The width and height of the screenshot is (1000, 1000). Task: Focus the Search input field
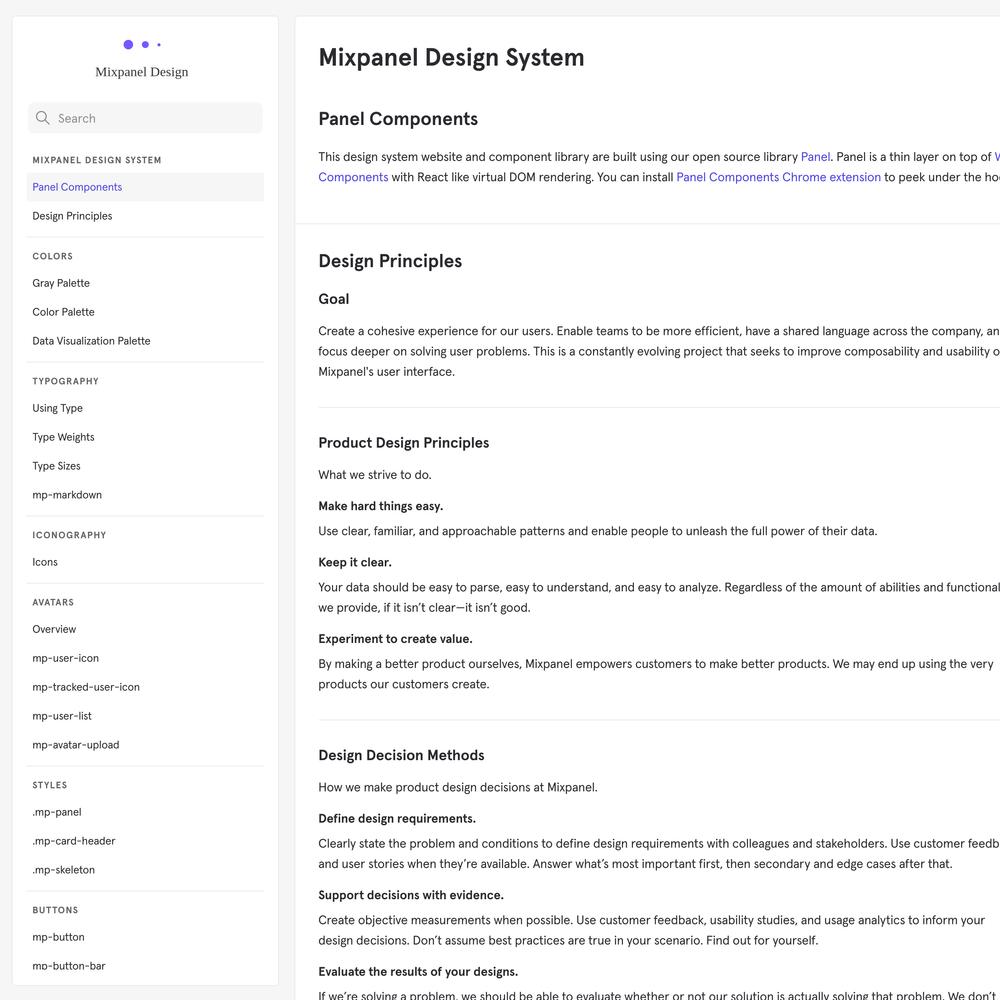coord(145,118)
